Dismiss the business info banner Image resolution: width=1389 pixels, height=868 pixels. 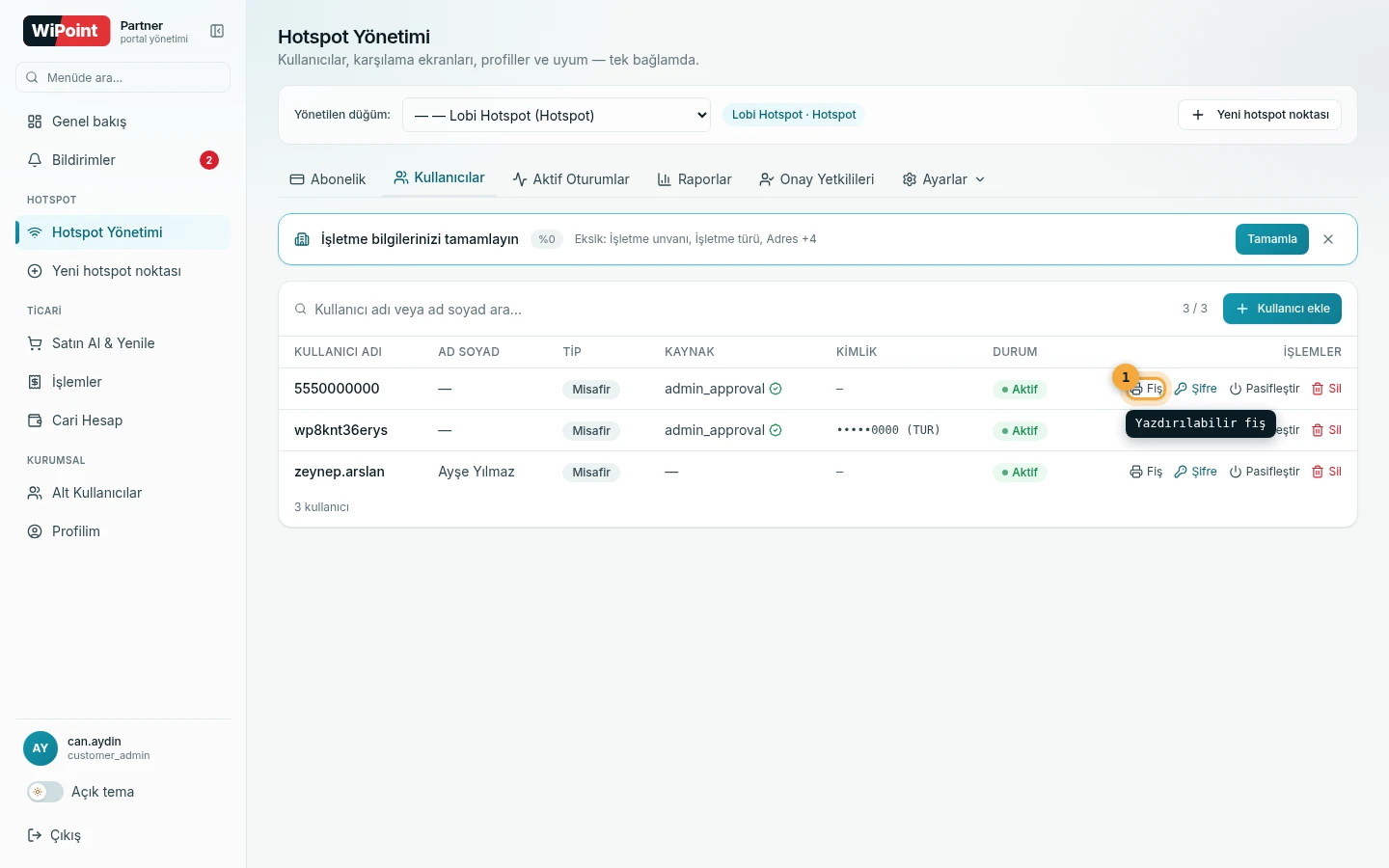1328,239
